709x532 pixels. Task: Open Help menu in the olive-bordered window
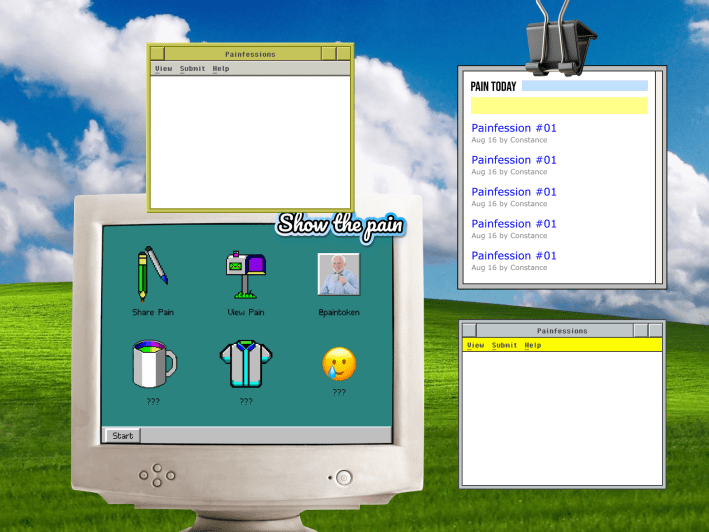pos(221,69)
